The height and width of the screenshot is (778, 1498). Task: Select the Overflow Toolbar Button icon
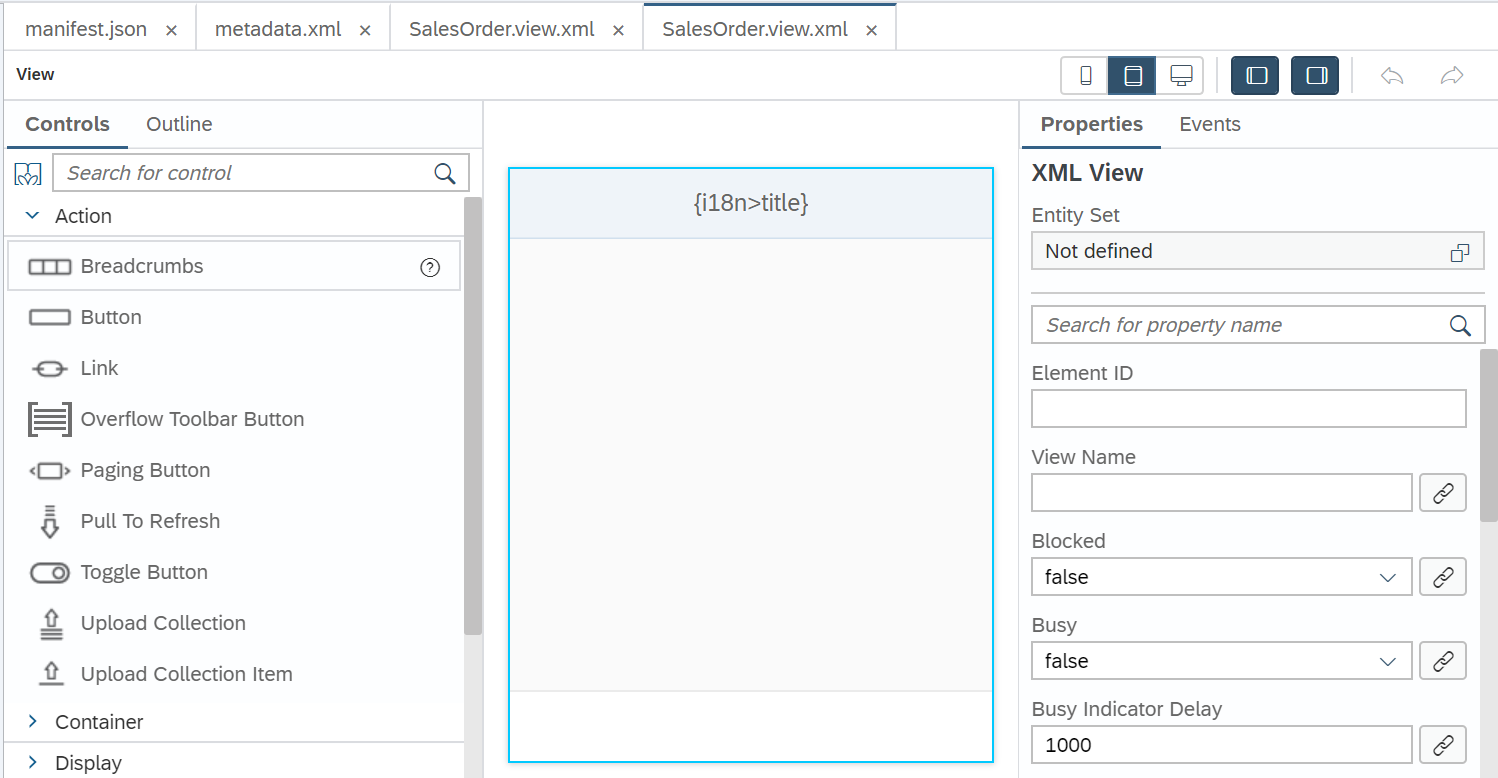[x=50, y=419]
